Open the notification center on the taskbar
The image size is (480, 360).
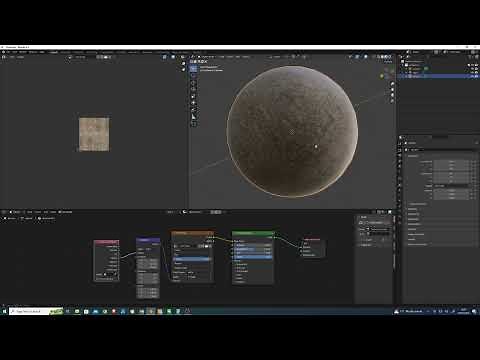474,311
